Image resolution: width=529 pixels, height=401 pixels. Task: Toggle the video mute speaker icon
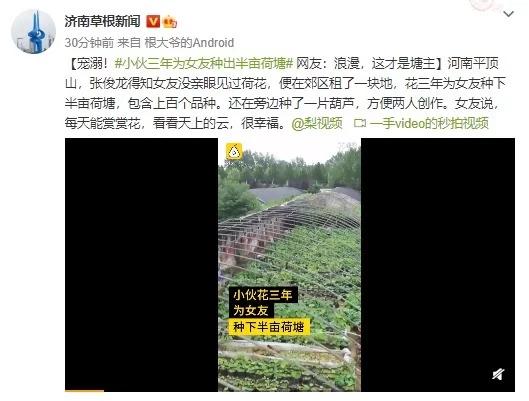pyautogui.click(x=498, y=374)
